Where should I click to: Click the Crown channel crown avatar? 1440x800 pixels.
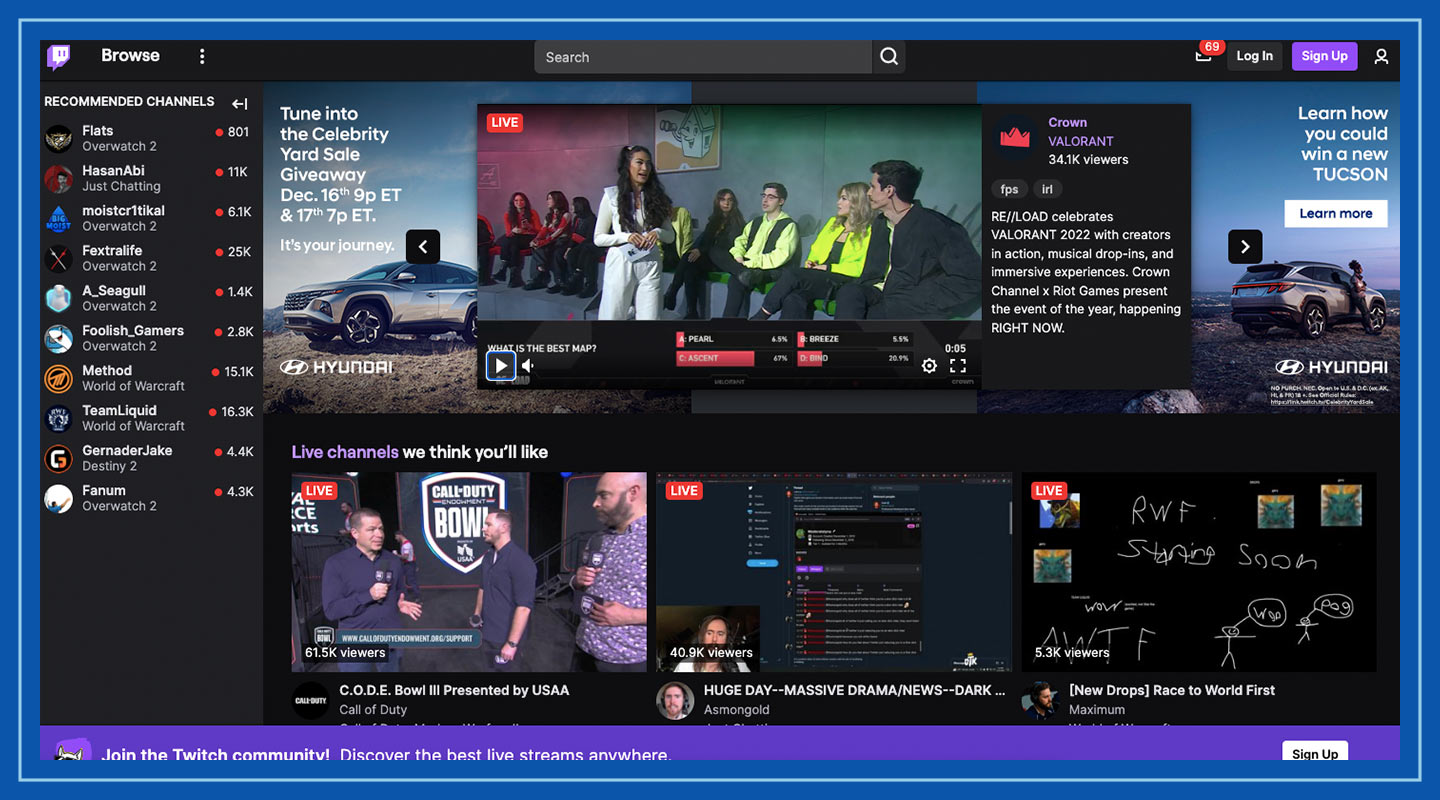pos(1014,139)
